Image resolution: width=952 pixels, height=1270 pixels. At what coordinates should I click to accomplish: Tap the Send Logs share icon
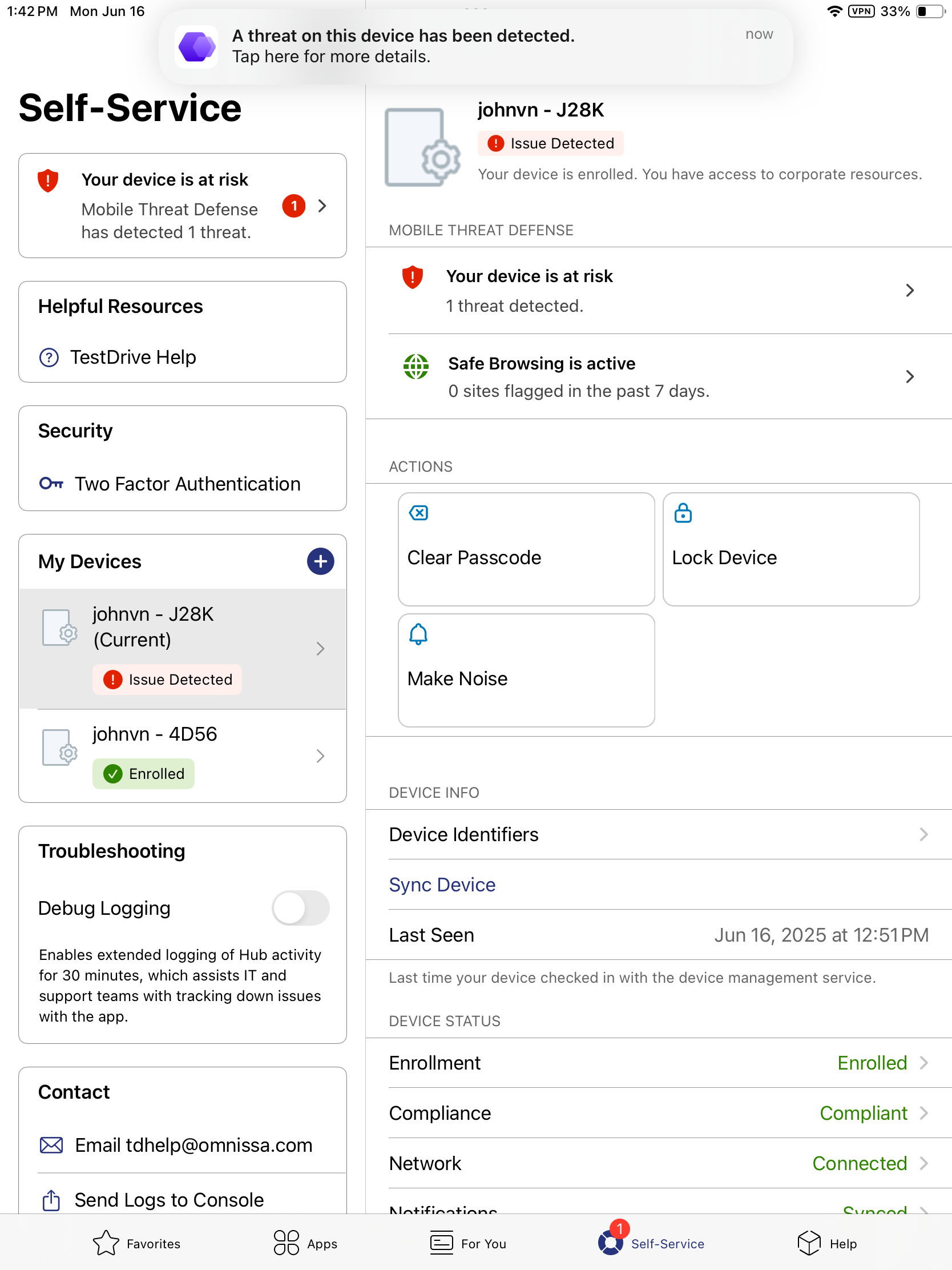pos(51,1200)
